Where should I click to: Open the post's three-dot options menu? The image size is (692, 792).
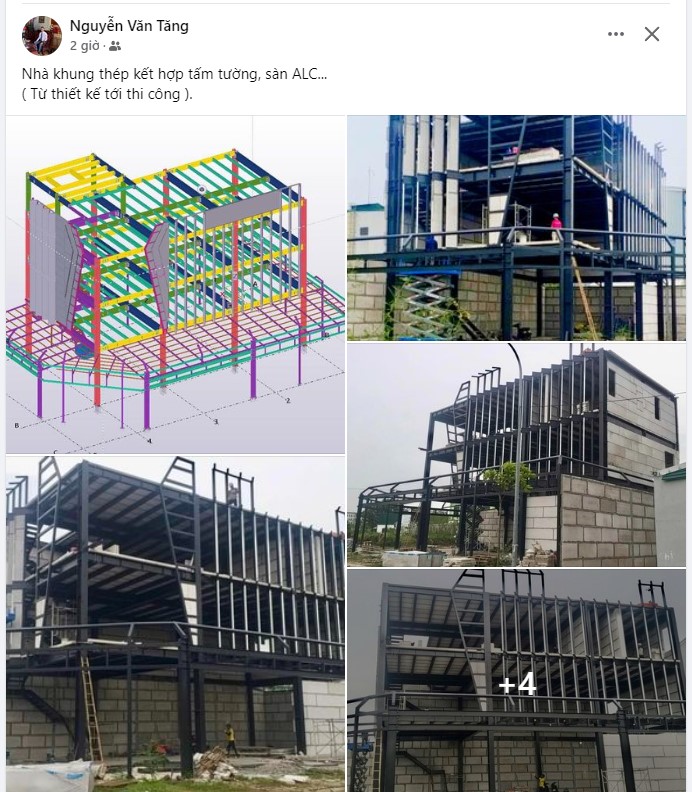click(x=616, y=34)
